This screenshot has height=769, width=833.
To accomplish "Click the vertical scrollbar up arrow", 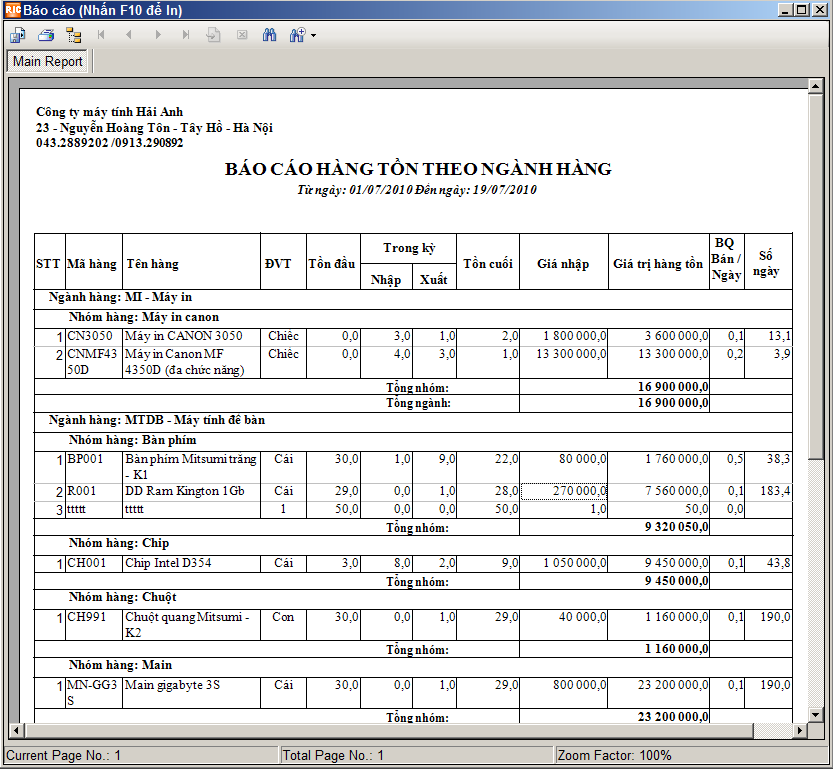I will [x=815, y=86].
